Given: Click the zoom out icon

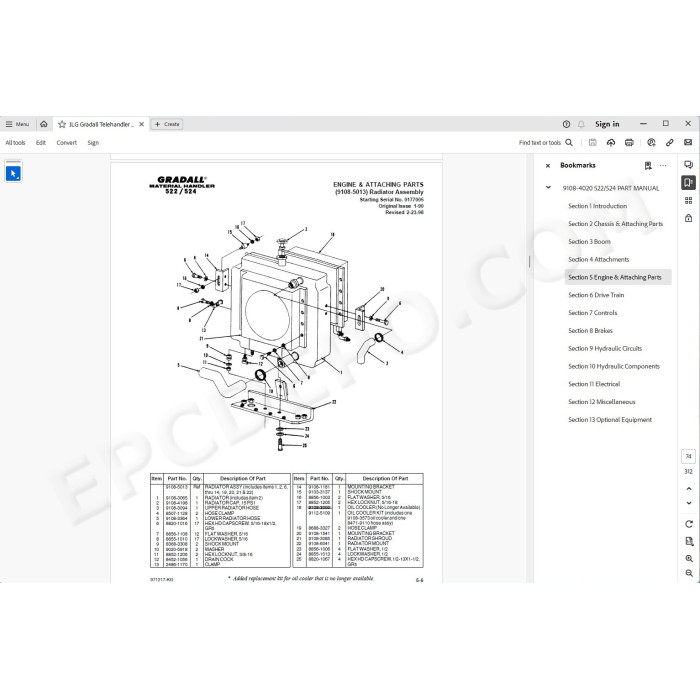Looking at the screenshot, I should click(x=689, y=573).
